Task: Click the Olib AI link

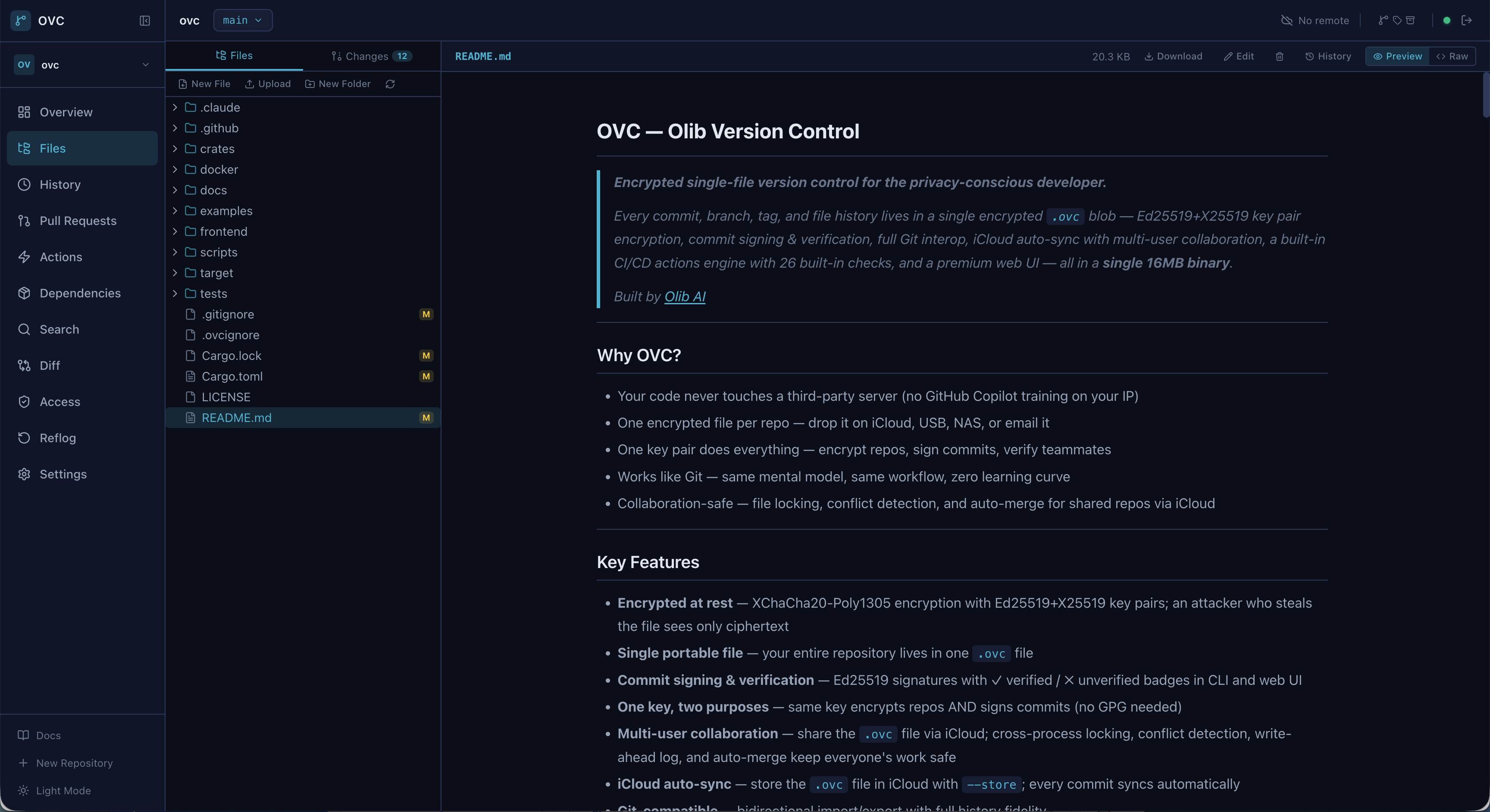Action: pyautogui.click(x=684, y=297)
